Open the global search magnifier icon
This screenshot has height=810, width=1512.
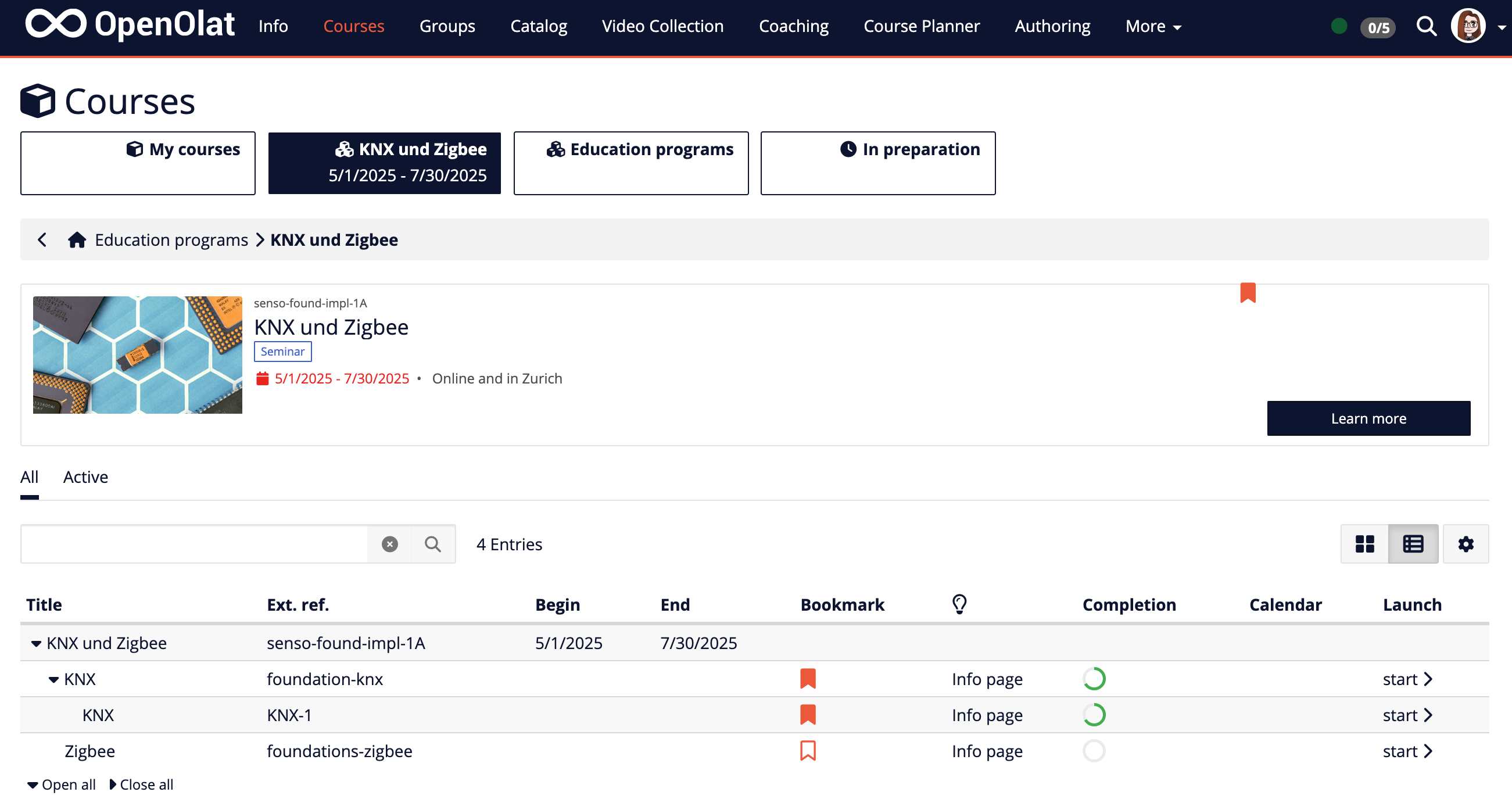[1427, 26]
